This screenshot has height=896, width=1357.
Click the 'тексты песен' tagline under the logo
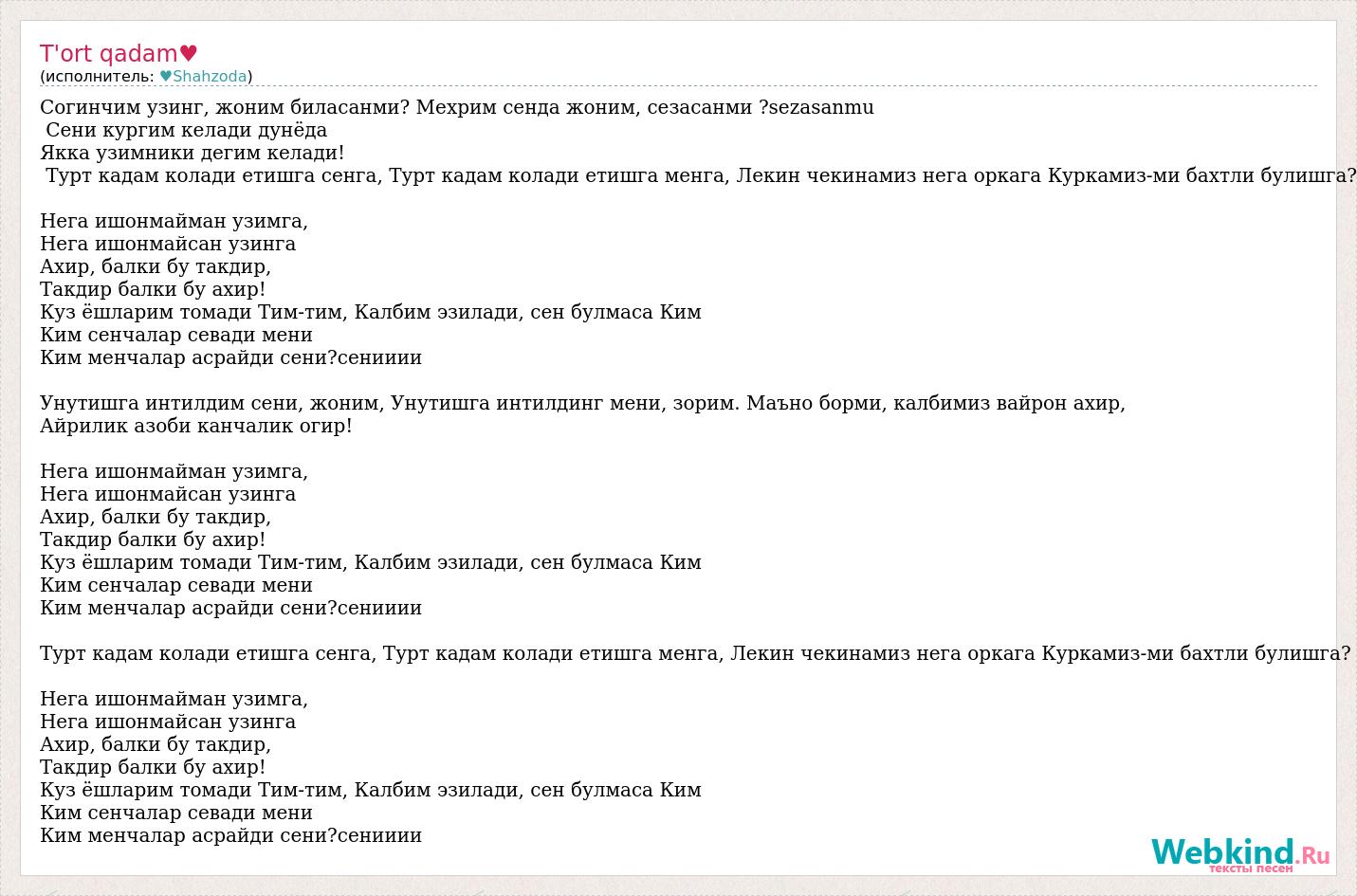coord(1250,869)
